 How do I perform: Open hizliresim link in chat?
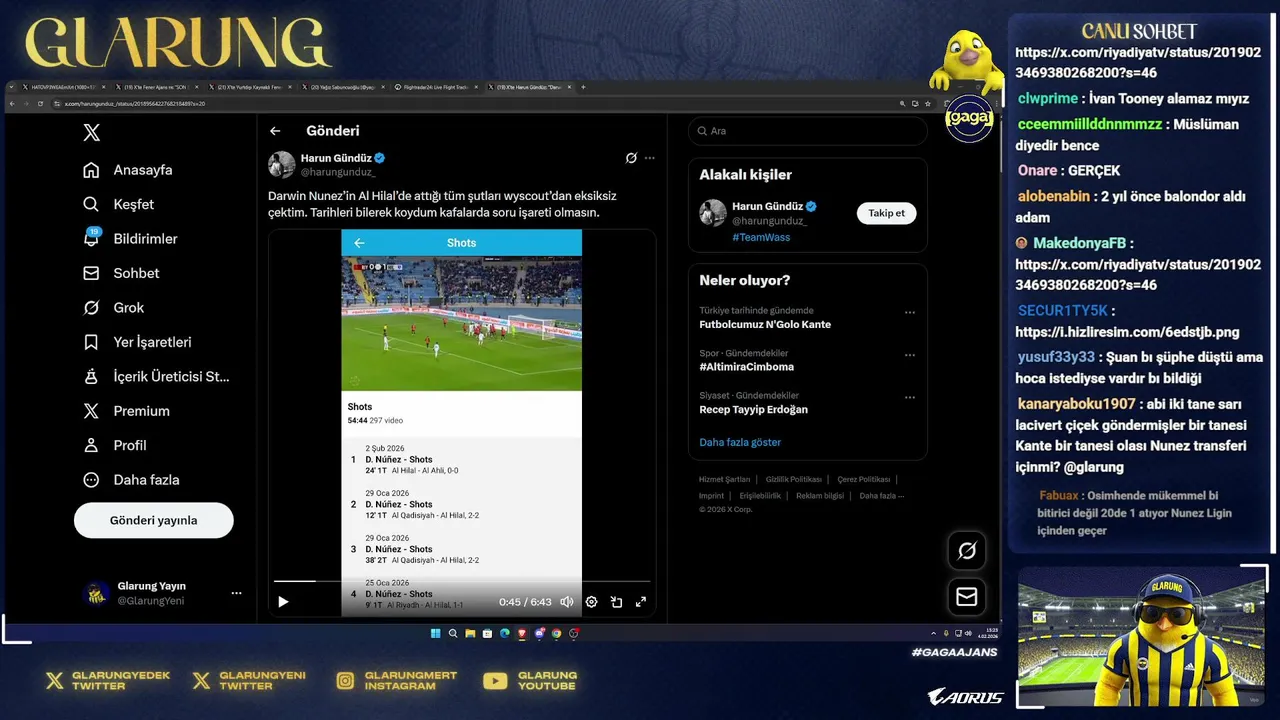1127,332
